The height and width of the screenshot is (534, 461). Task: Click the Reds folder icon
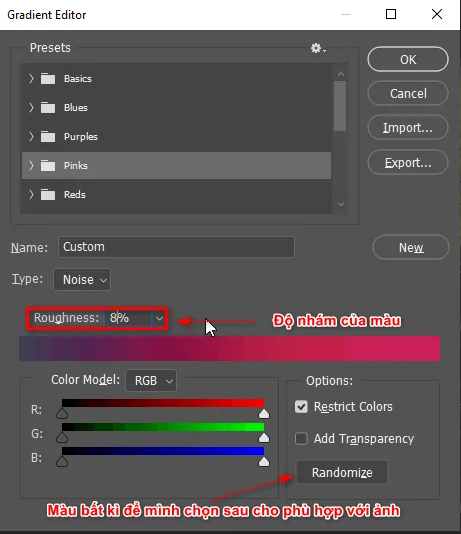pyautogui.click(x=48, y=195)
